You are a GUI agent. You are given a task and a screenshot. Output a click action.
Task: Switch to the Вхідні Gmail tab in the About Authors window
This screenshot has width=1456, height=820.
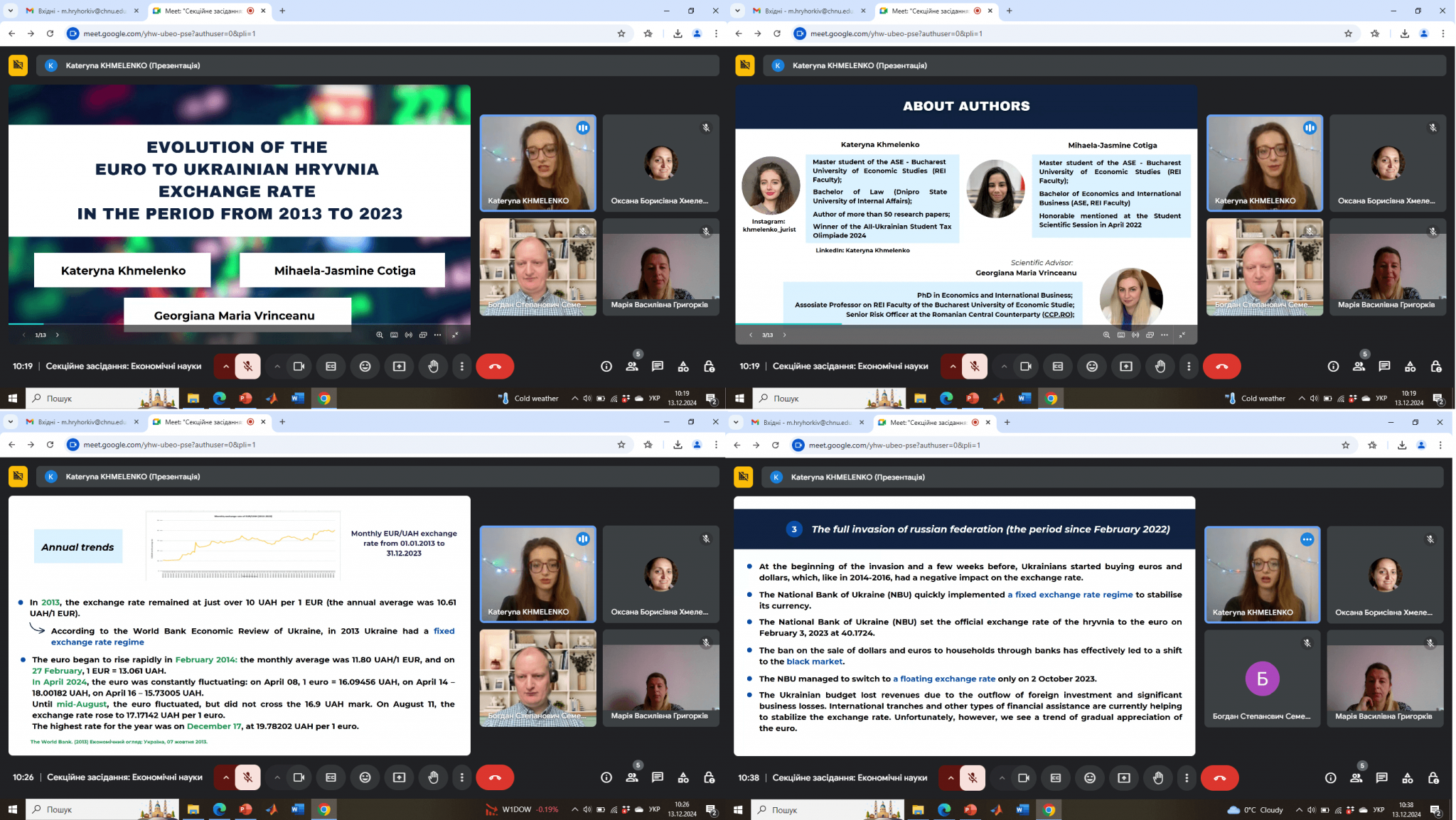tap(809, 11)
